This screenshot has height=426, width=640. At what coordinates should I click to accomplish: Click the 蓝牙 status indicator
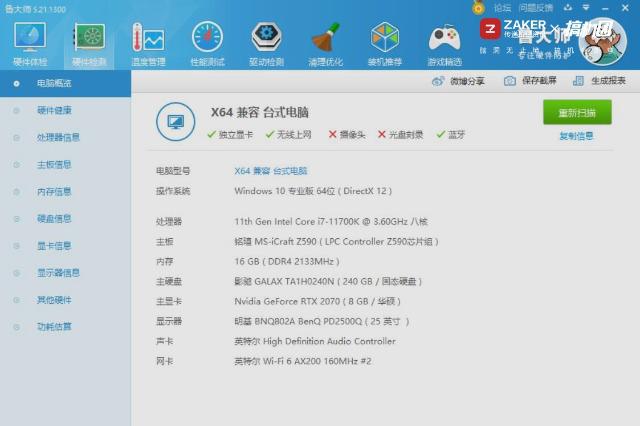click(451, 135)
